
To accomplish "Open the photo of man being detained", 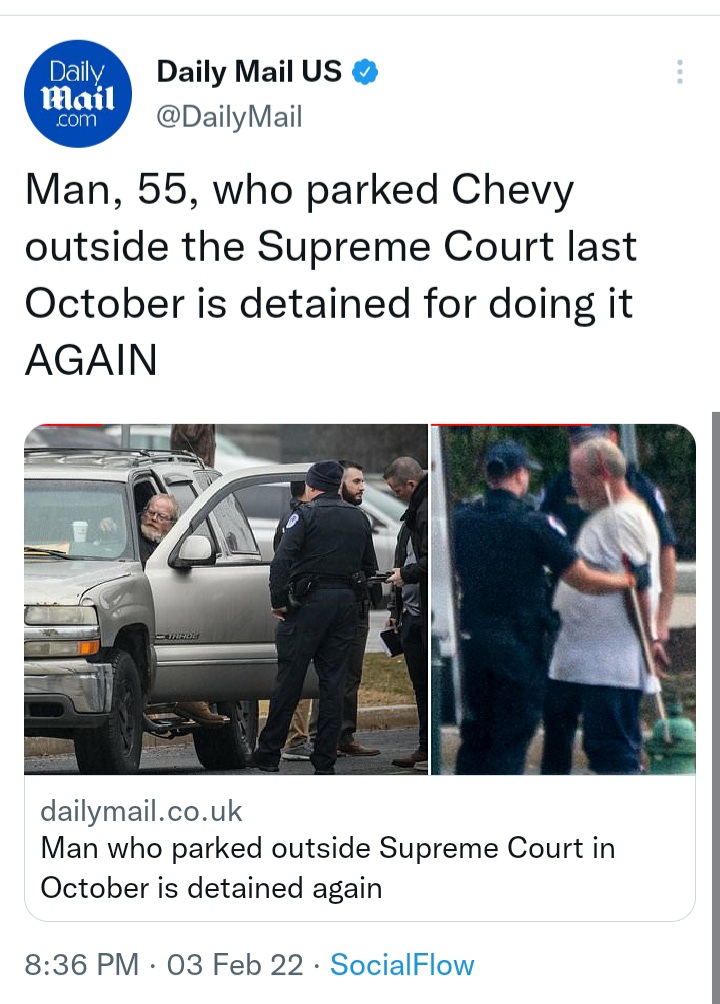I will pyautogui.click(x=563, y=599).
